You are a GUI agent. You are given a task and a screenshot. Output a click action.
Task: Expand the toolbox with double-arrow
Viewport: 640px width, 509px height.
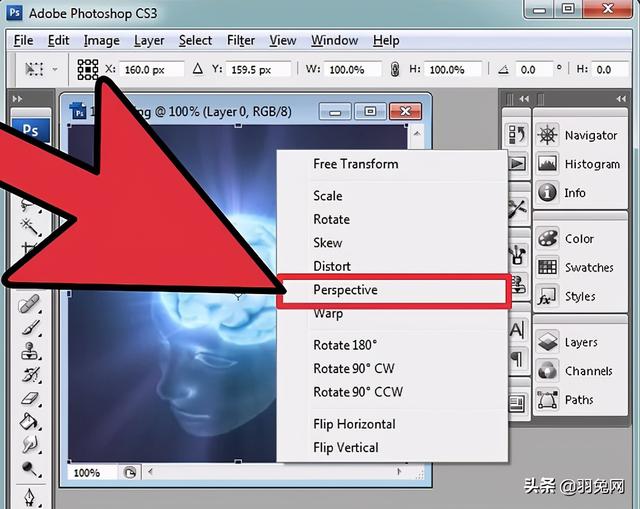pyautogui.click(x=17, y=99)
